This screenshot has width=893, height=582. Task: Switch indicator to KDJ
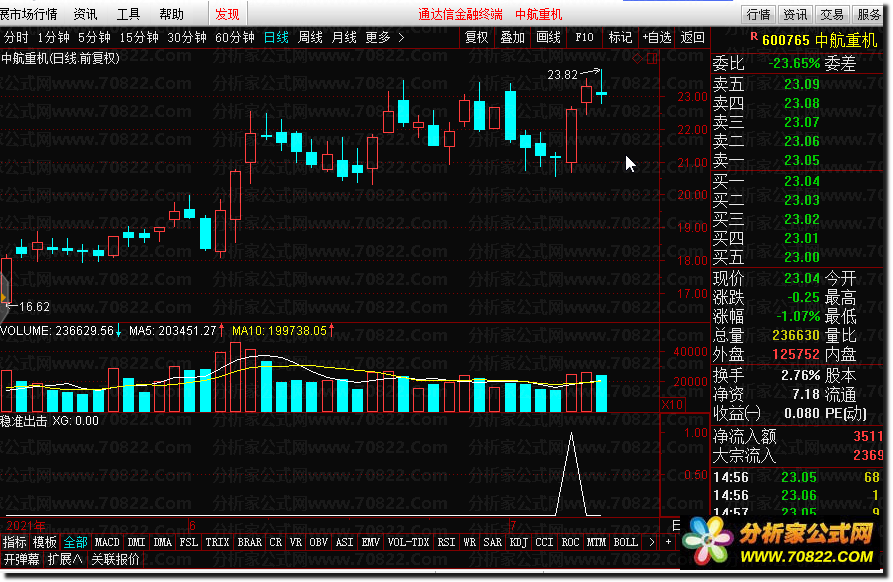coord(519,542)
